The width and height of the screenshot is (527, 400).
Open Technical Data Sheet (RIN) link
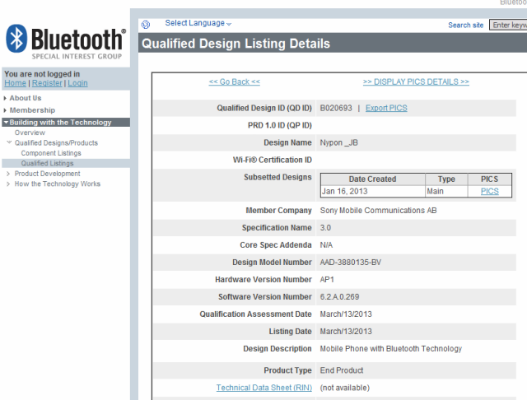point(264,388)
